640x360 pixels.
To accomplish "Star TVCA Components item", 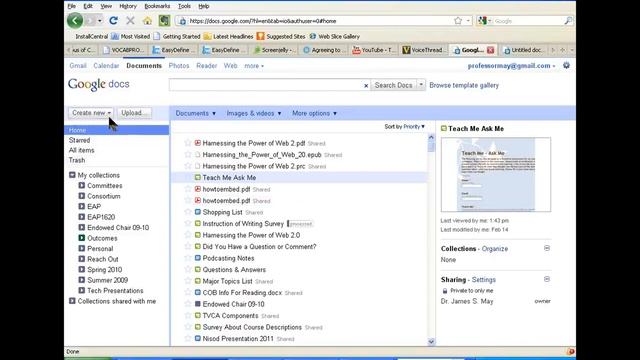I will (x=188, y=316).
